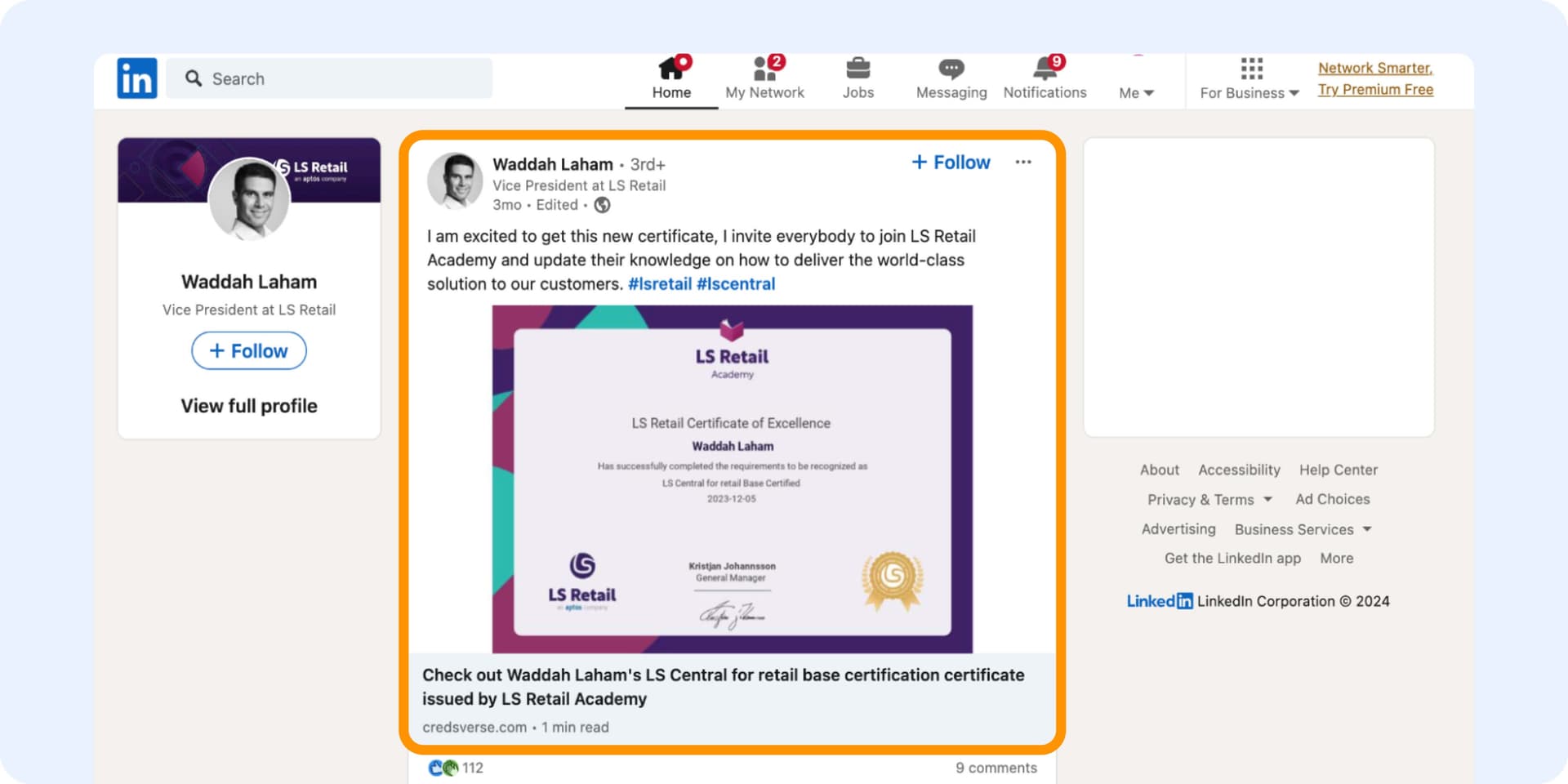This screenshot has height=784, width=1568.
Task: Open View full profile link
Action: 248,405
